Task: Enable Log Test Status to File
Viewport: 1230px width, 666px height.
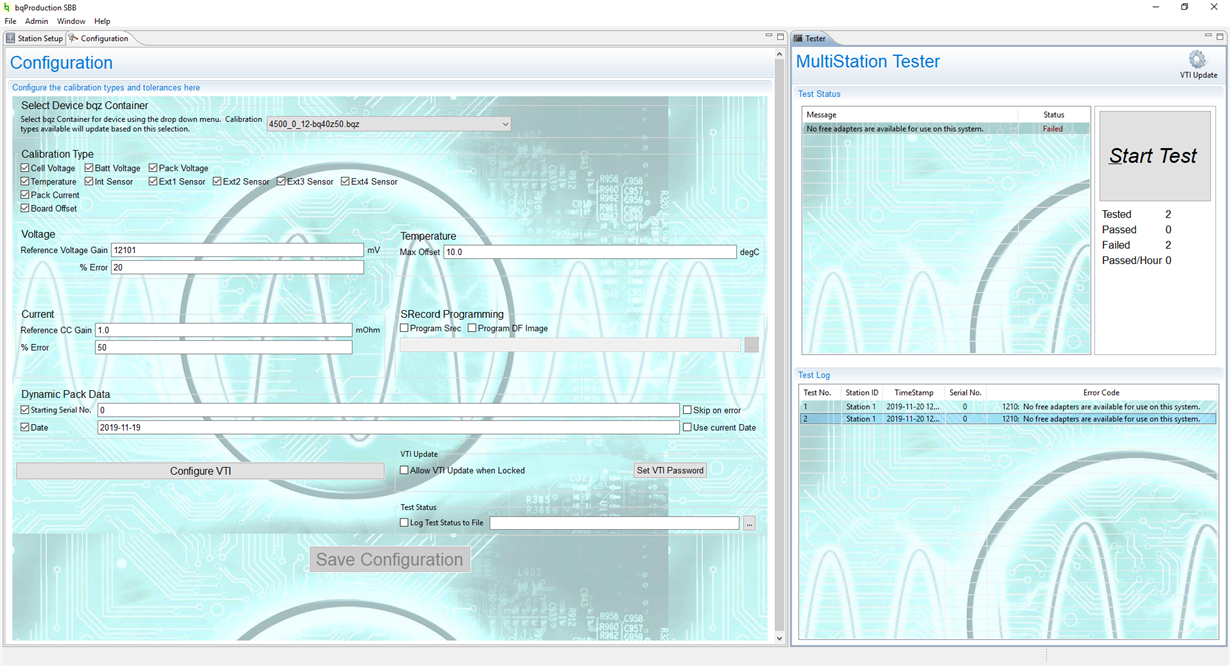Action: tap(404, 522)
